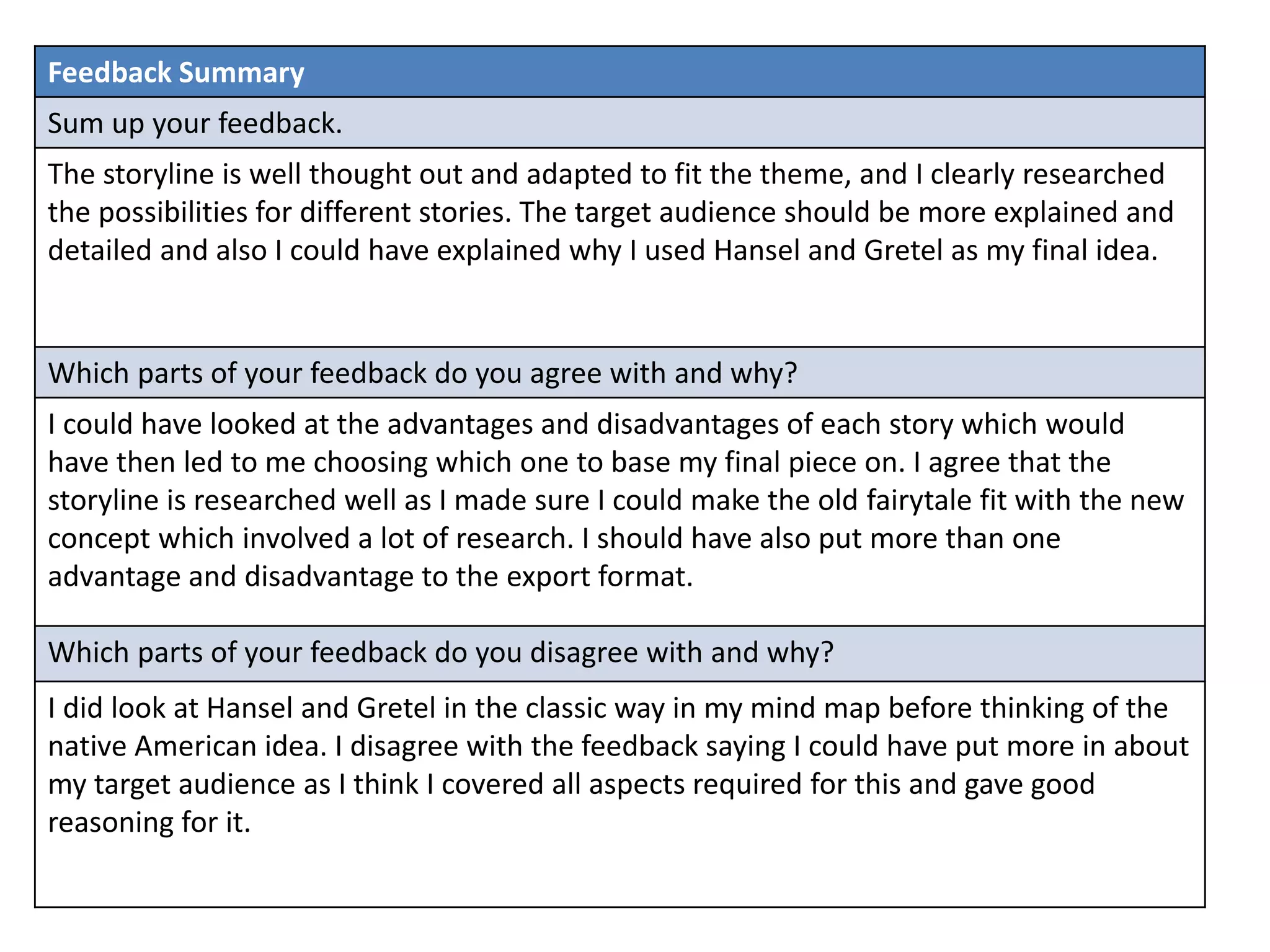Place cursor in the storyline summary paragraph
This screenshot has width=1270, height=952.
pyautogui.click(x=611, y=212)
